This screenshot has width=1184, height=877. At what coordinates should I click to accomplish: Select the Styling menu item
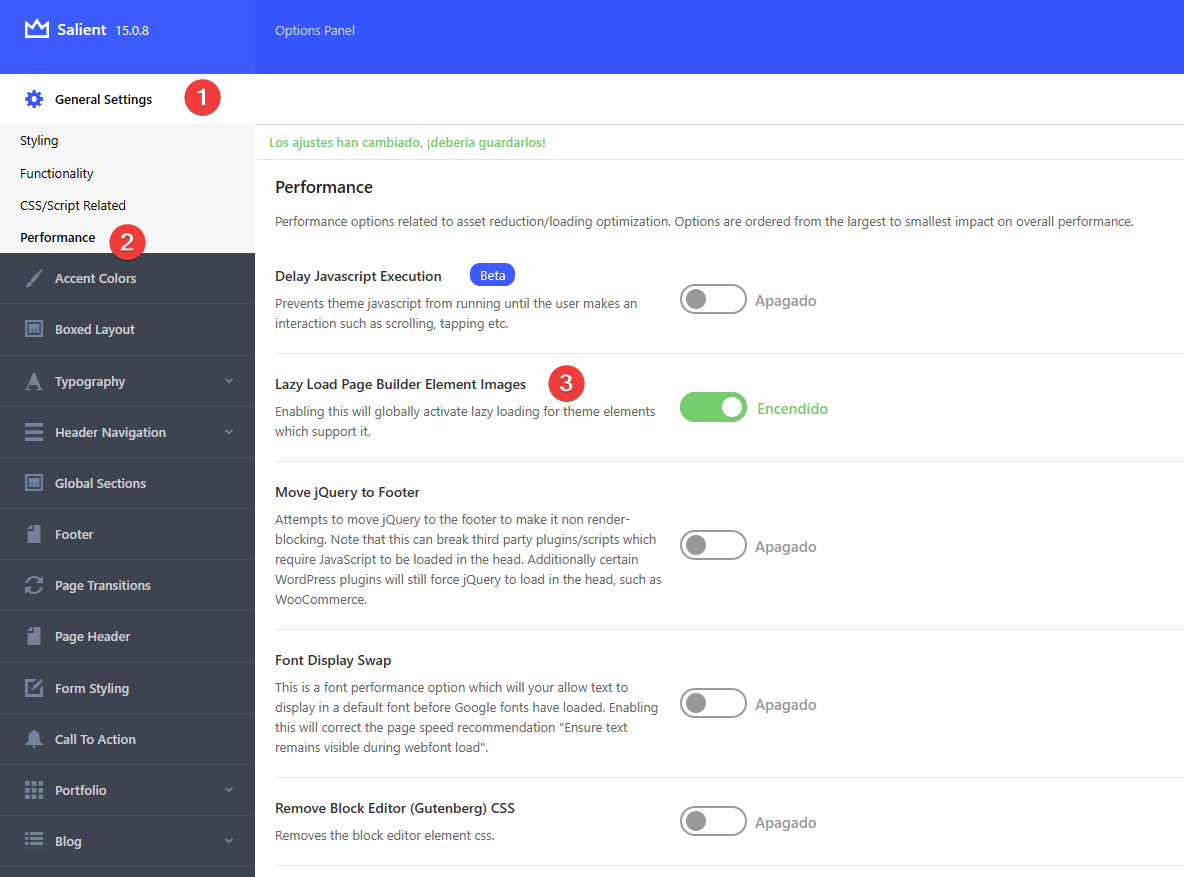(x=41, y=140)
